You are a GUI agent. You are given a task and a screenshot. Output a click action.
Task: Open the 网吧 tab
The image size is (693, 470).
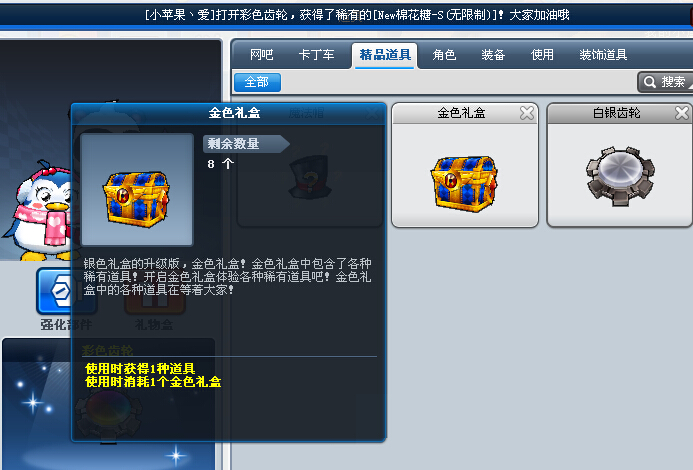coord(262,55)
